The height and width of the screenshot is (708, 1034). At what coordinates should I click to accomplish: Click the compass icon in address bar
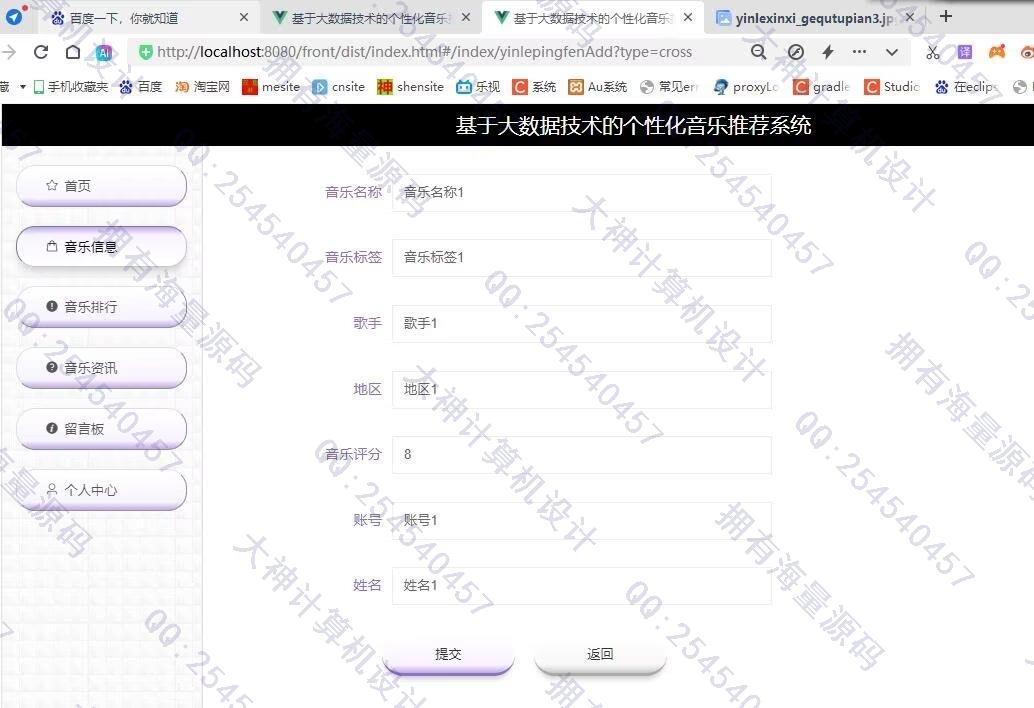point(796,52)
